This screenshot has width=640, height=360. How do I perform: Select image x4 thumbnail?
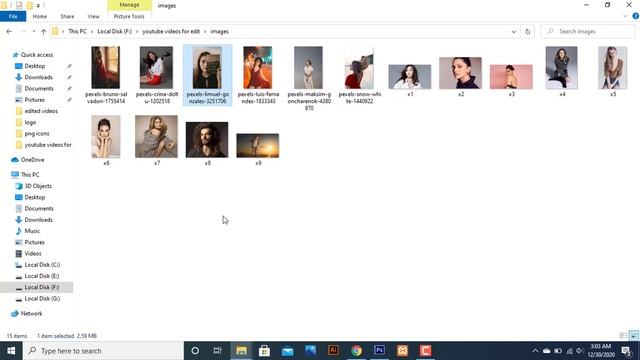tap(562, 68)
